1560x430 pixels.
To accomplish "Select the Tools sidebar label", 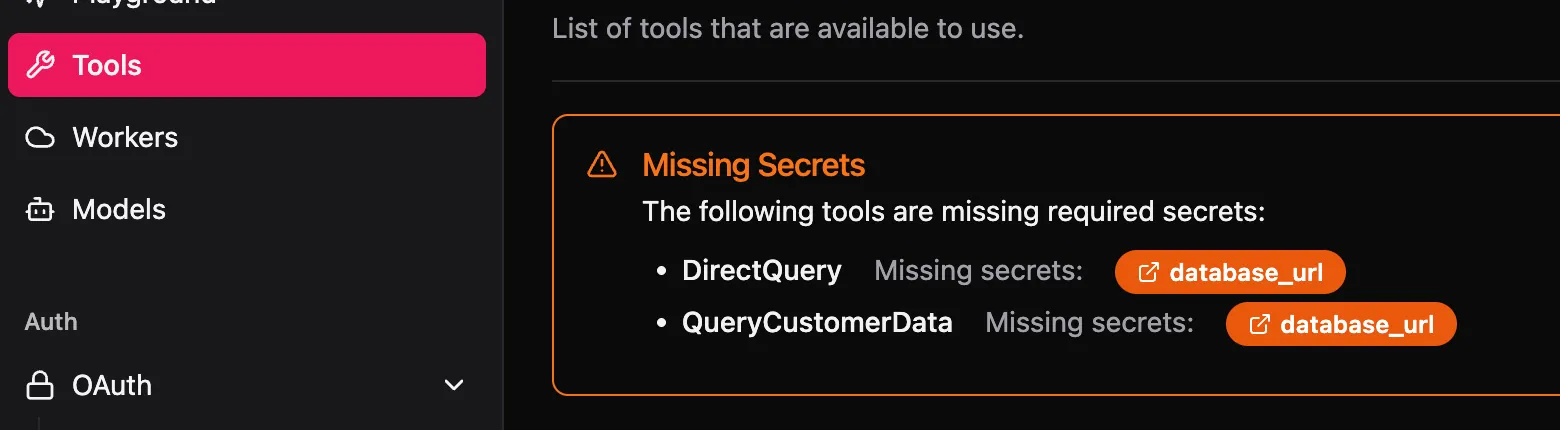I will point(107,66).
